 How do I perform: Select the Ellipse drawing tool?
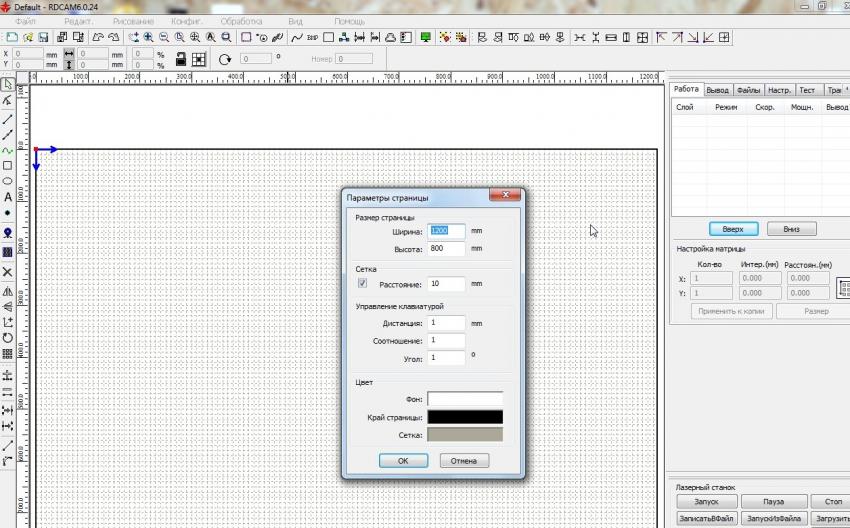[8, 181]
